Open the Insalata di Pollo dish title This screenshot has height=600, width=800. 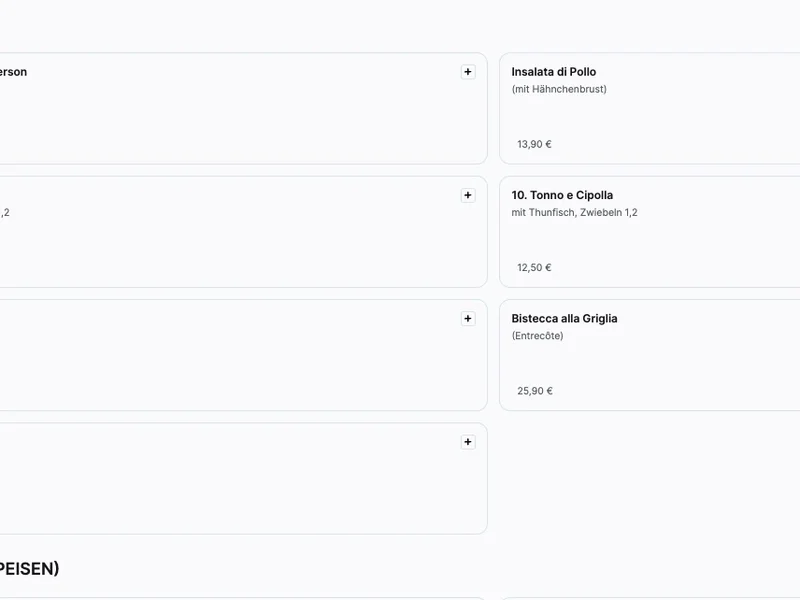coord(553,72)
